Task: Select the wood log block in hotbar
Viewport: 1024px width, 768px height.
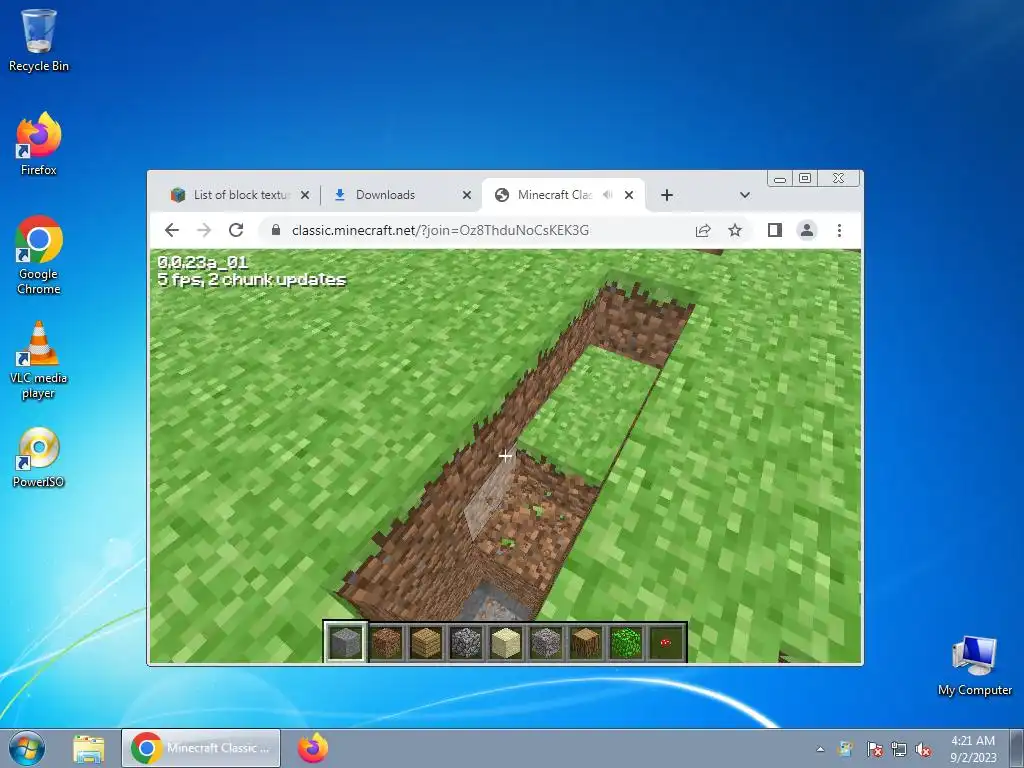Action: [x=586, y=642]
